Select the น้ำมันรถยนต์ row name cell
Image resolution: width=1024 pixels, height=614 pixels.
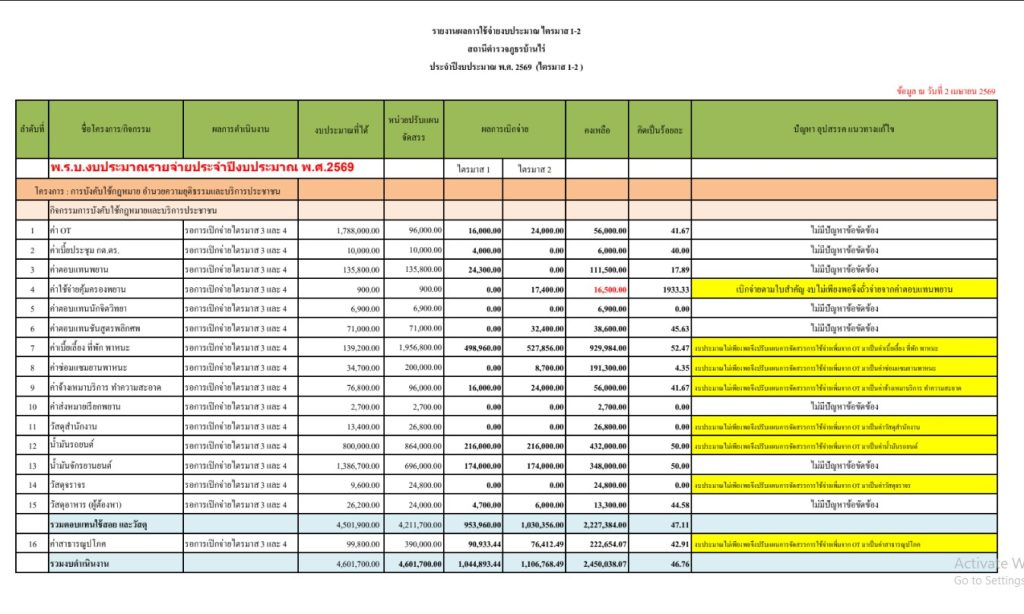[116, 445]
